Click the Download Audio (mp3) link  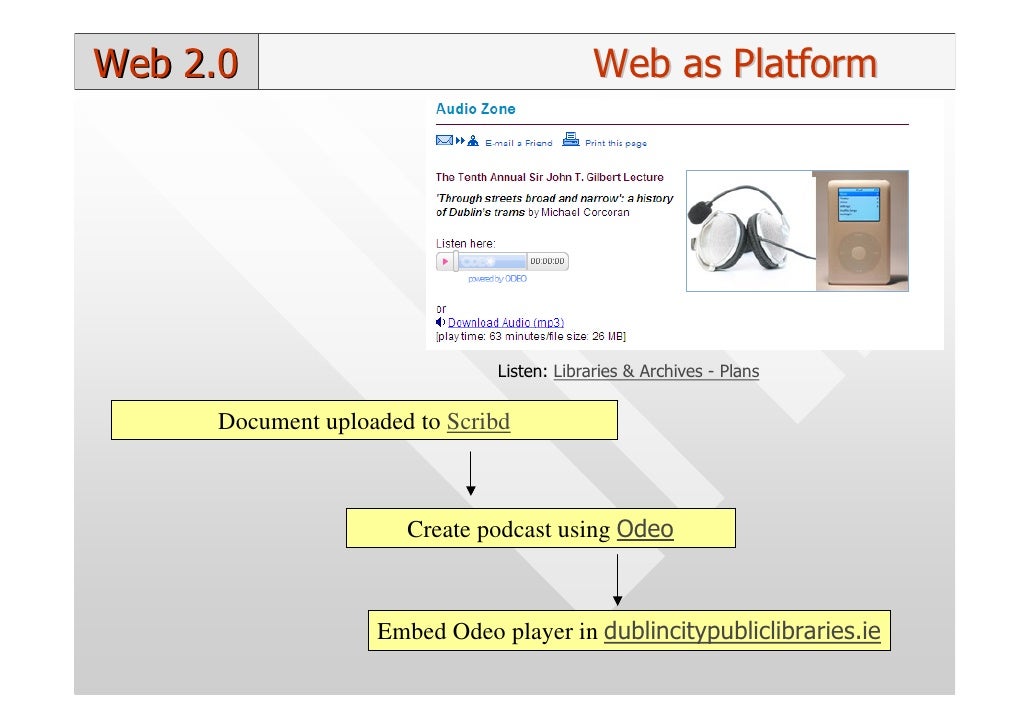(506, 323)
